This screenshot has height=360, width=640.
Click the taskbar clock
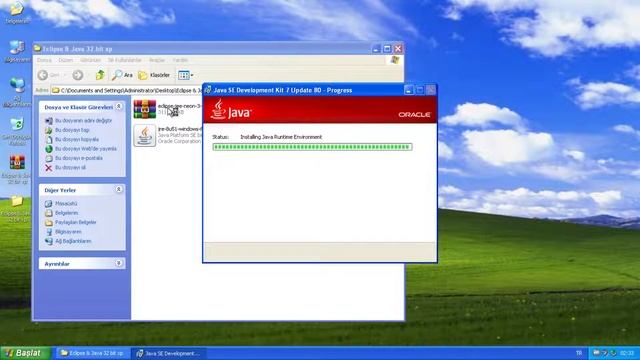coord(627,353)
